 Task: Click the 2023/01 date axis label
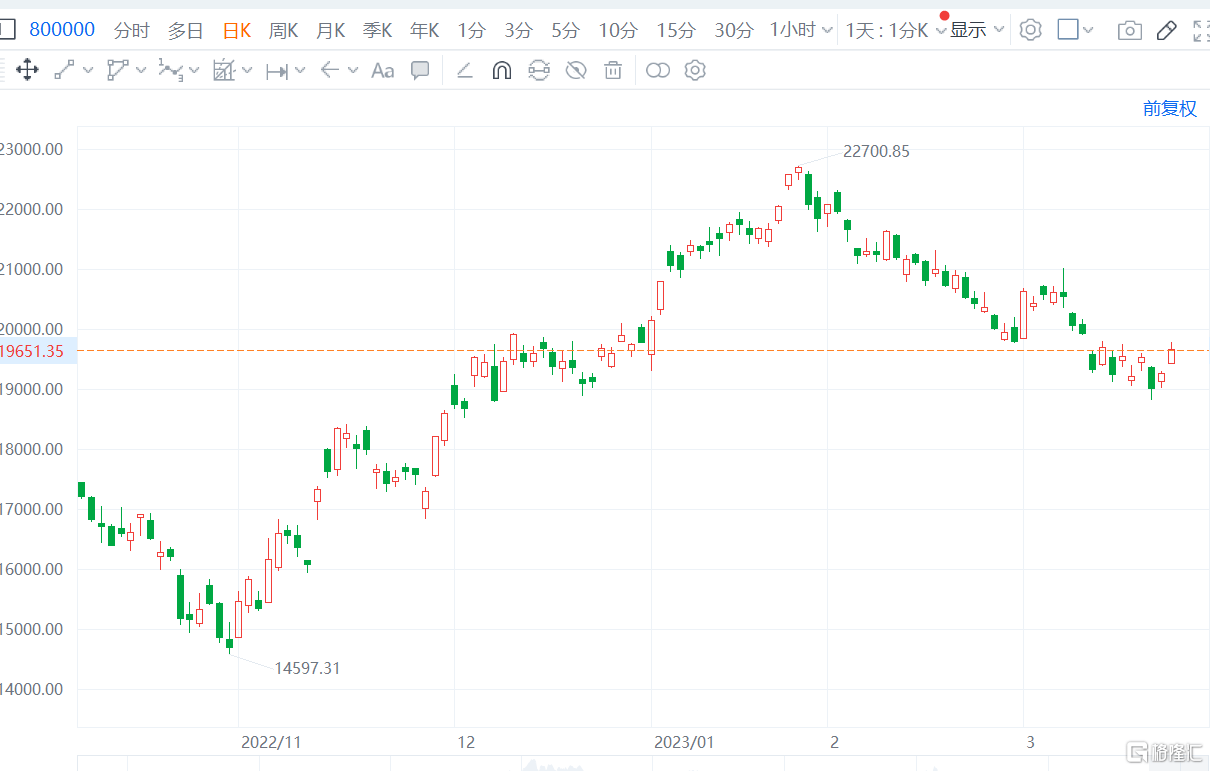(684, 742)
